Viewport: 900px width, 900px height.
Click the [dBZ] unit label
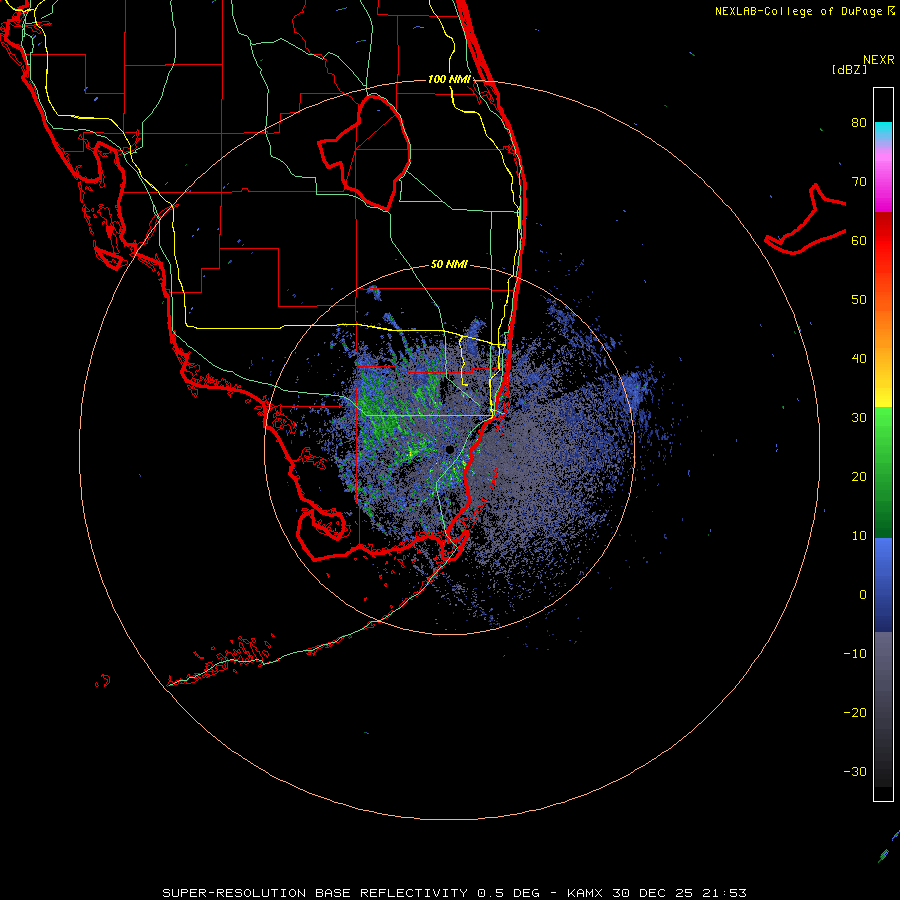coord(849,69)
